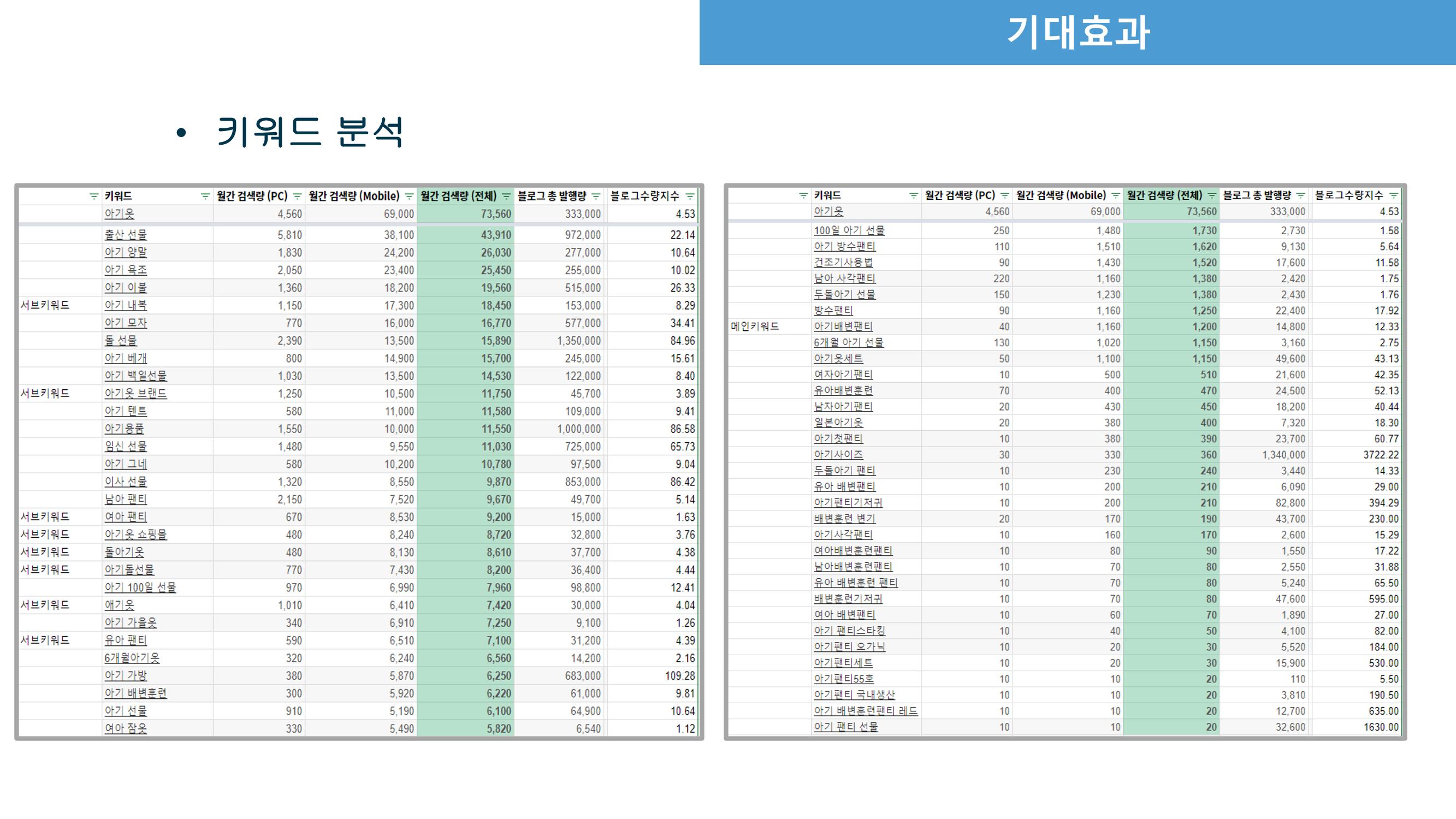
Task: Click the 아기팬티 국내생산 keyword link
Action: pos(855,695)
